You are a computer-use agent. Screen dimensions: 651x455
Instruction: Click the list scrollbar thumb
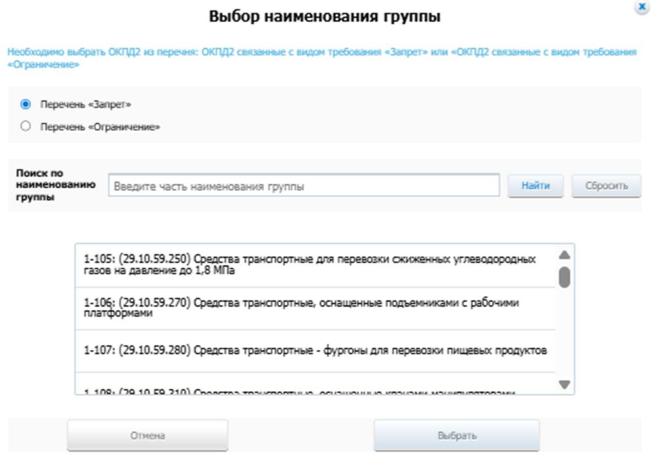click(564, 277)
